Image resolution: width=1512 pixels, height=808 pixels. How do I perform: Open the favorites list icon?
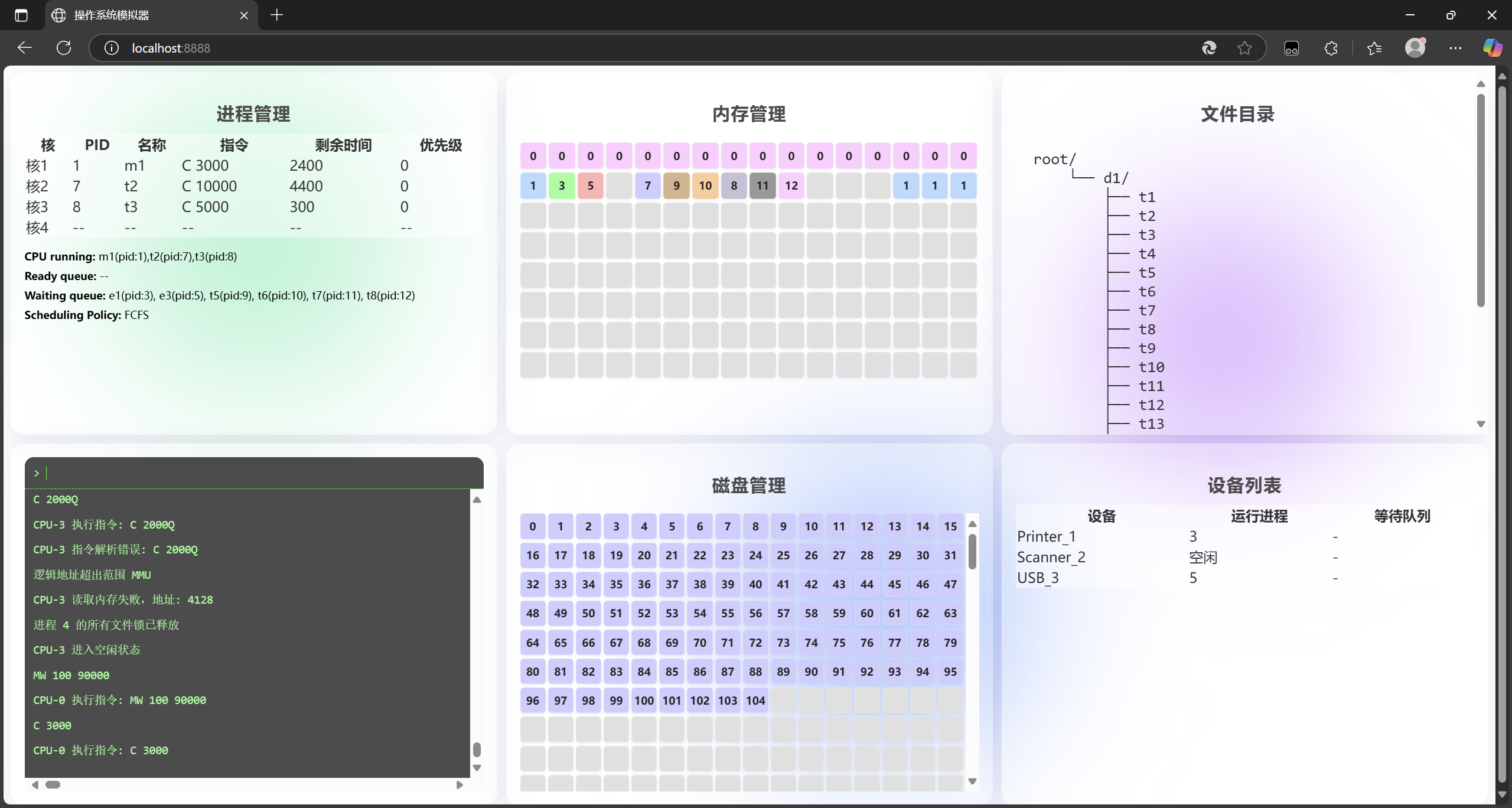pos(1374,48)
